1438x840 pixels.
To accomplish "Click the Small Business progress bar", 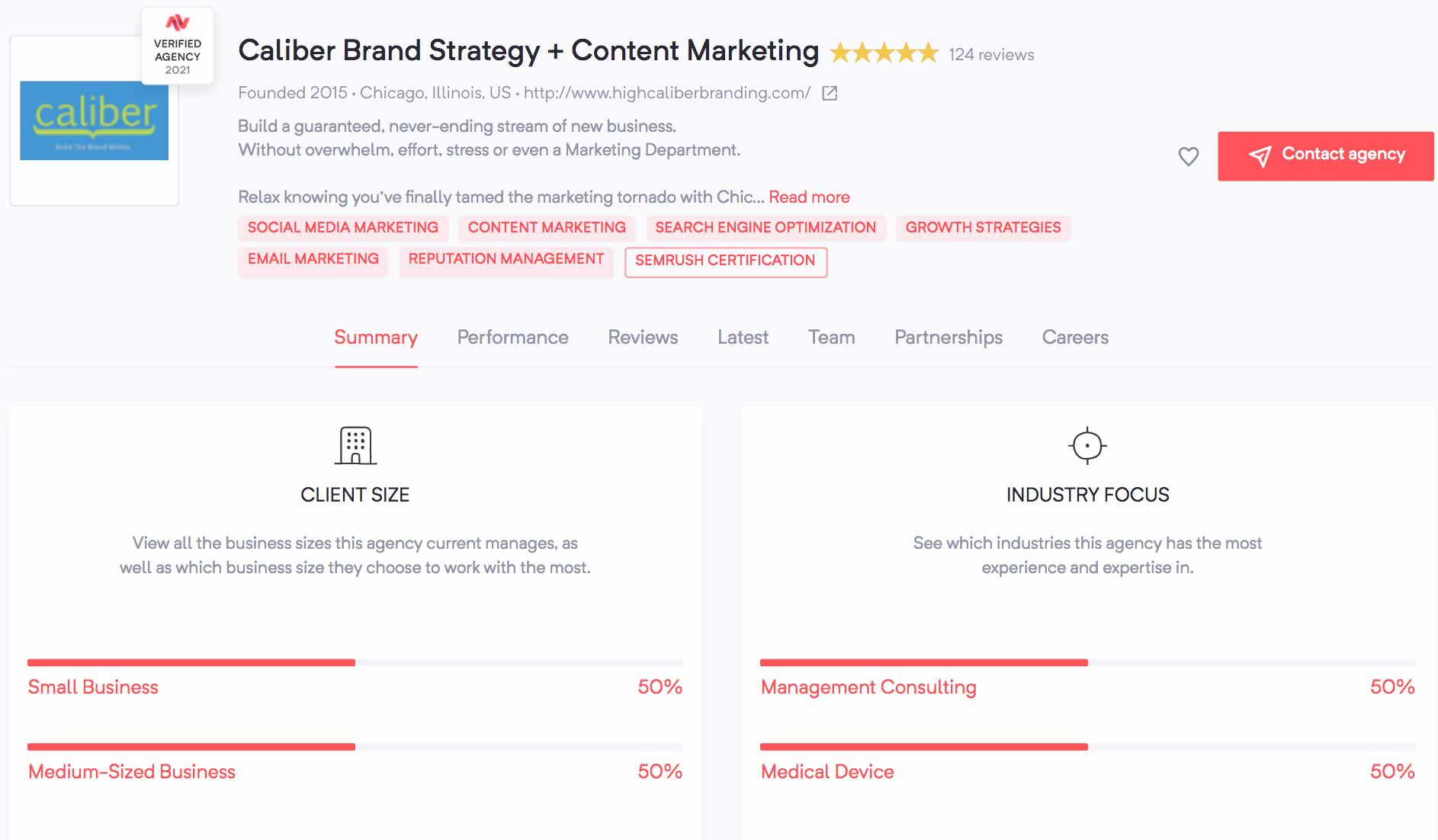I will (x=355, y=662).
